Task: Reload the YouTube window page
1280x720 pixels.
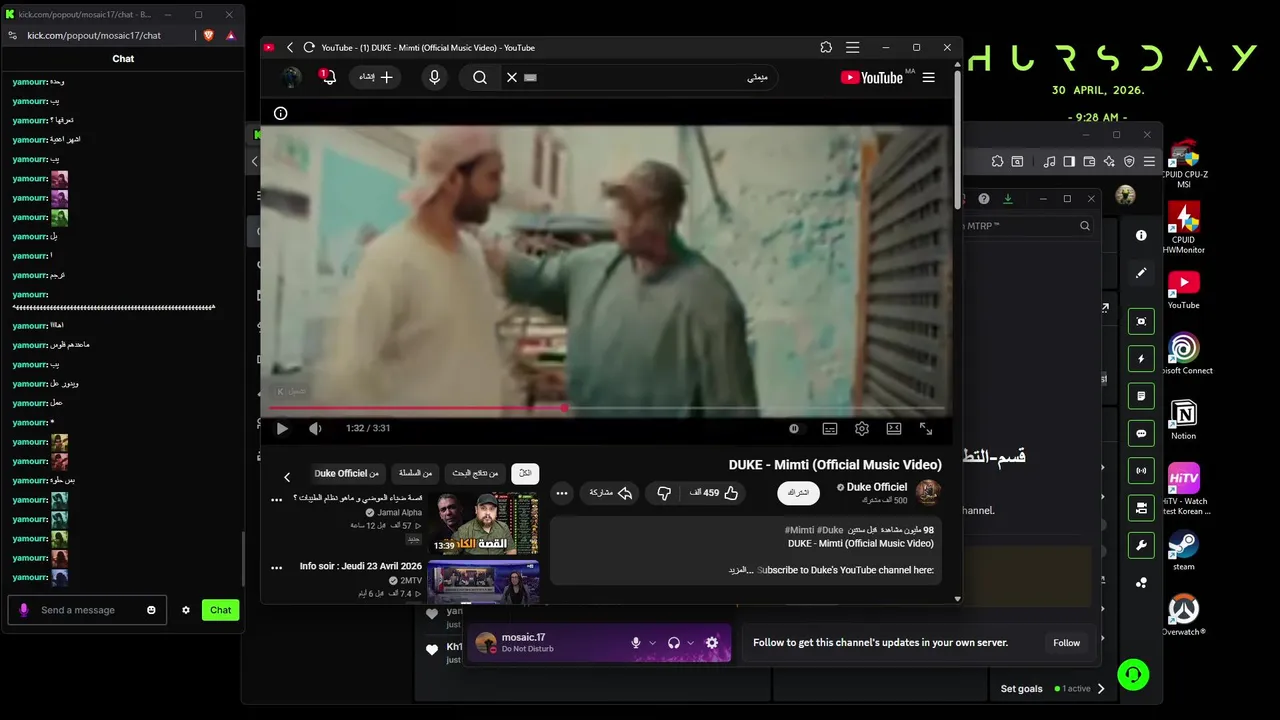Action: point(309,47)
